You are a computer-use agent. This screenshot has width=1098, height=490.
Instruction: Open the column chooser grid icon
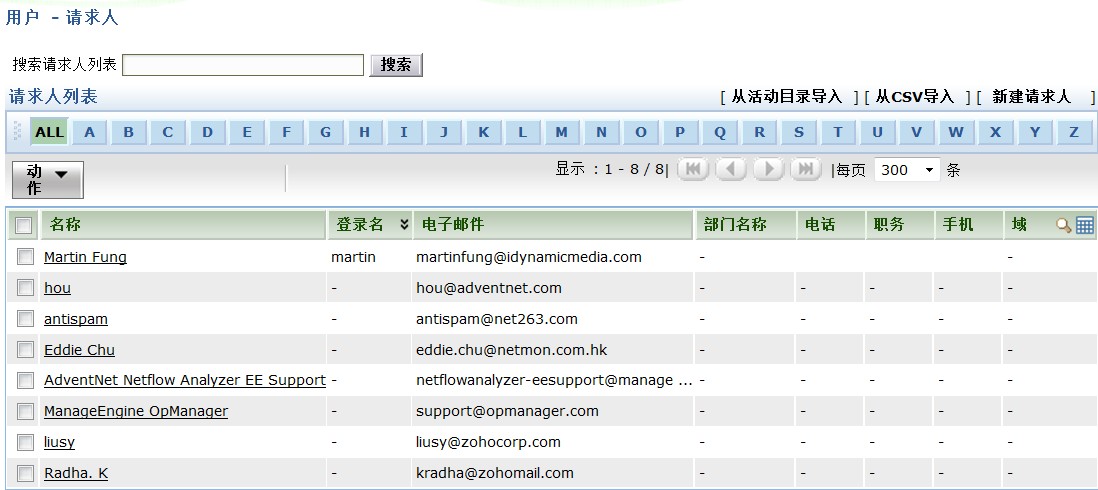pyautogui.click(x=1085, y=225)
